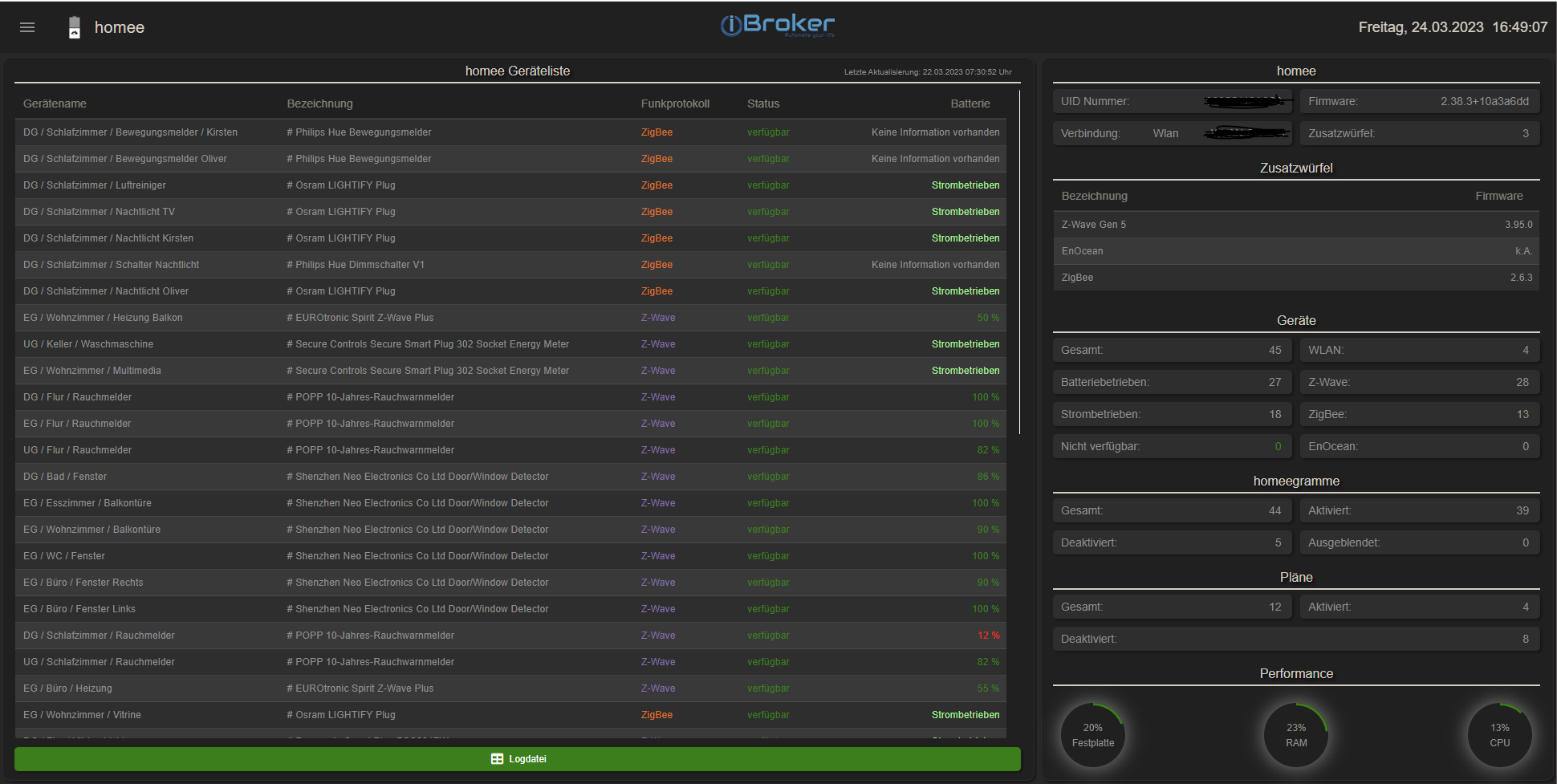The height and width of the screenshot is (784, 1557).
Task: Click the Z-Wave 28 count field
Action: point(1420,382)
